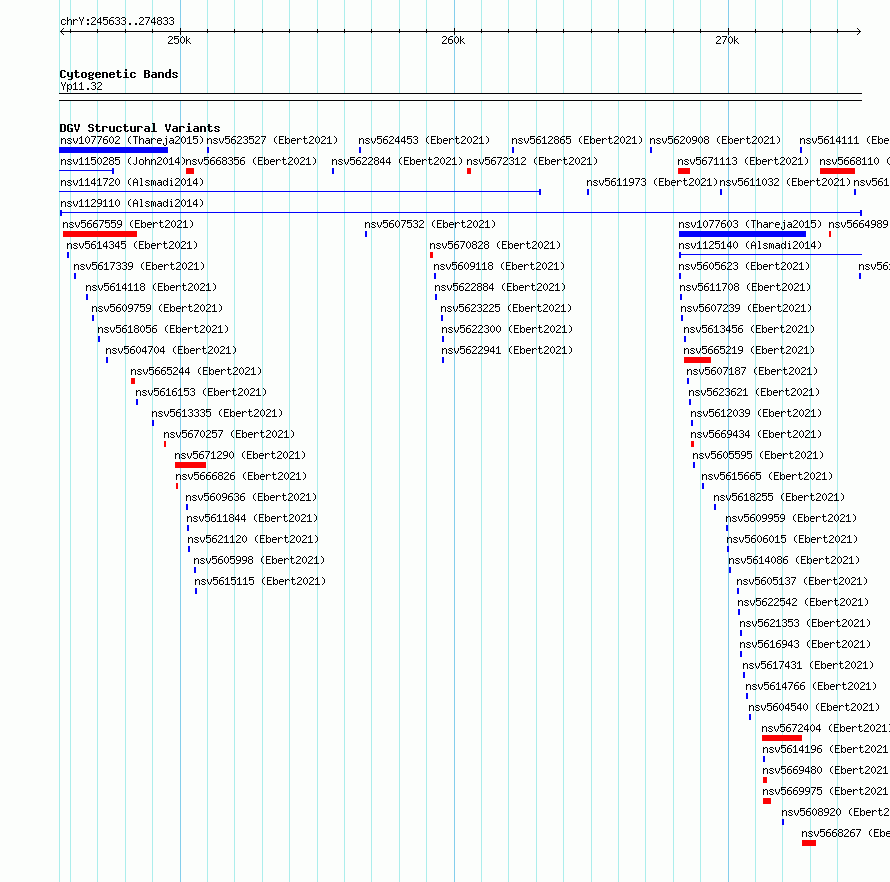Viewport: 890px width, 882px height.
Task: Select nsv5670828 (Ebert2021) label
Action: [495, 245]
